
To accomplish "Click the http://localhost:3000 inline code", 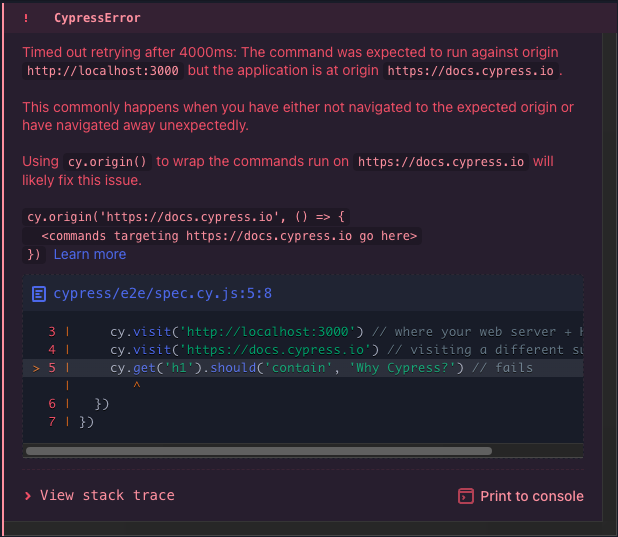I will click(x=104, y=71).
